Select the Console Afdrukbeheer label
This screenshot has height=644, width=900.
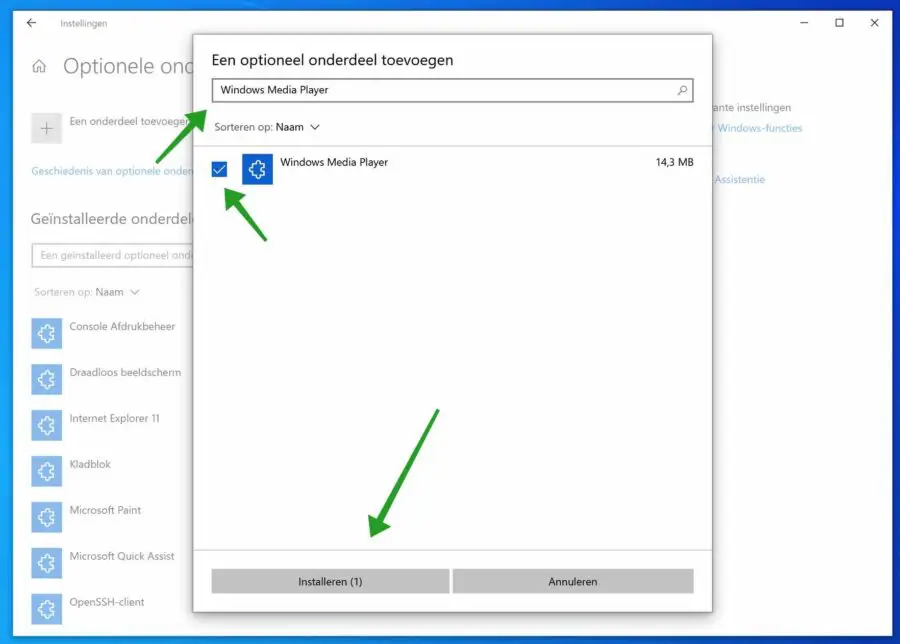coord(122,327)
